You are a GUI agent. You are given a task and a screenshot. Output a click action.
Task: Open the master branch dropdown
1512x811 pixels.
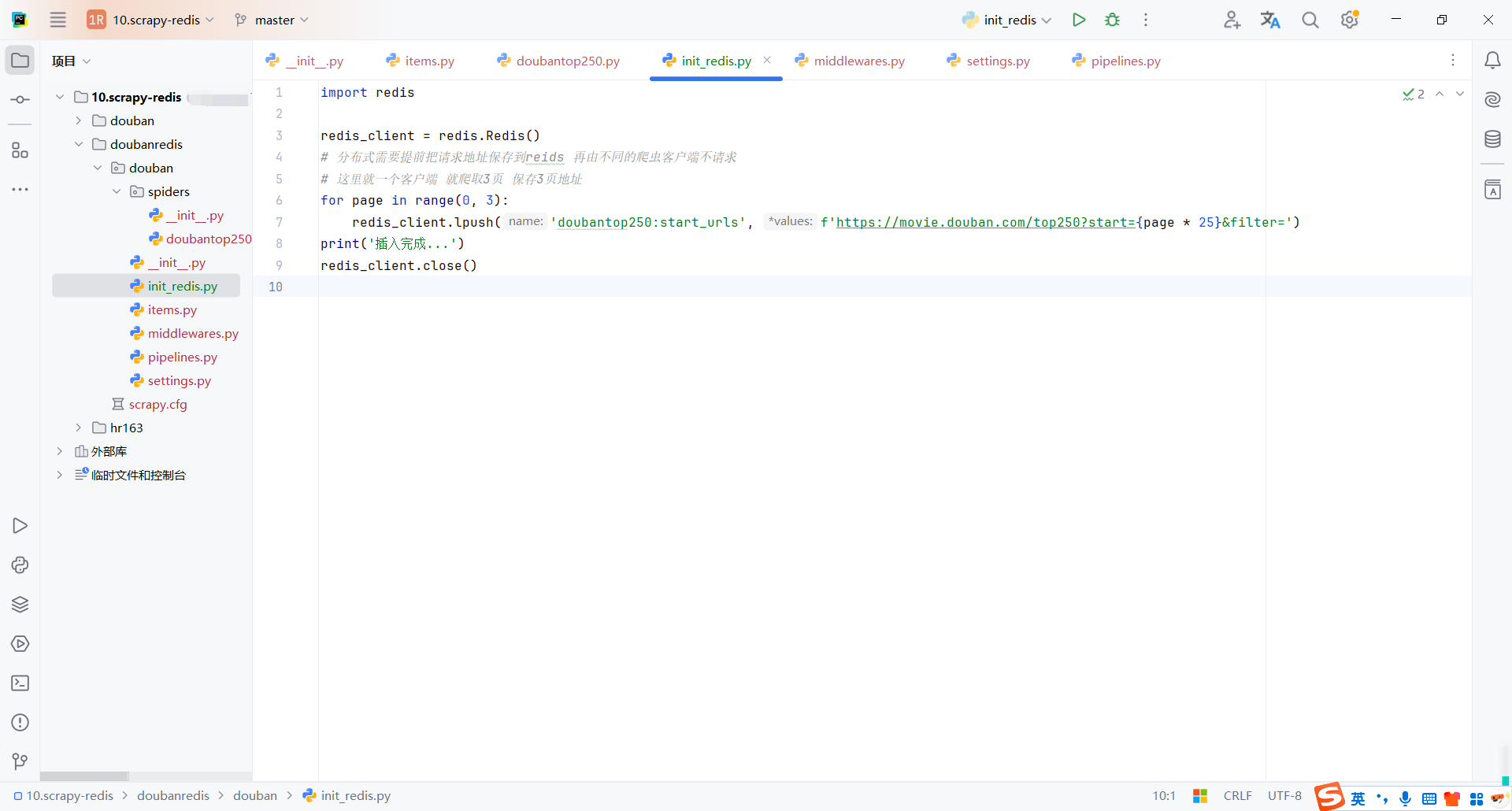tap(272, 20)
